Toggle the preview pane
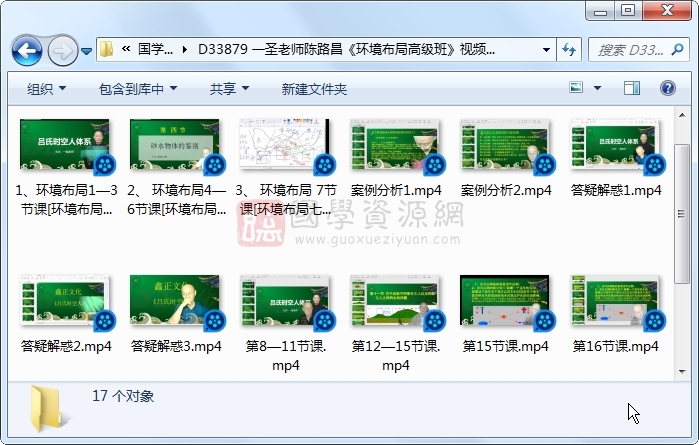 (x=632, y=88)
